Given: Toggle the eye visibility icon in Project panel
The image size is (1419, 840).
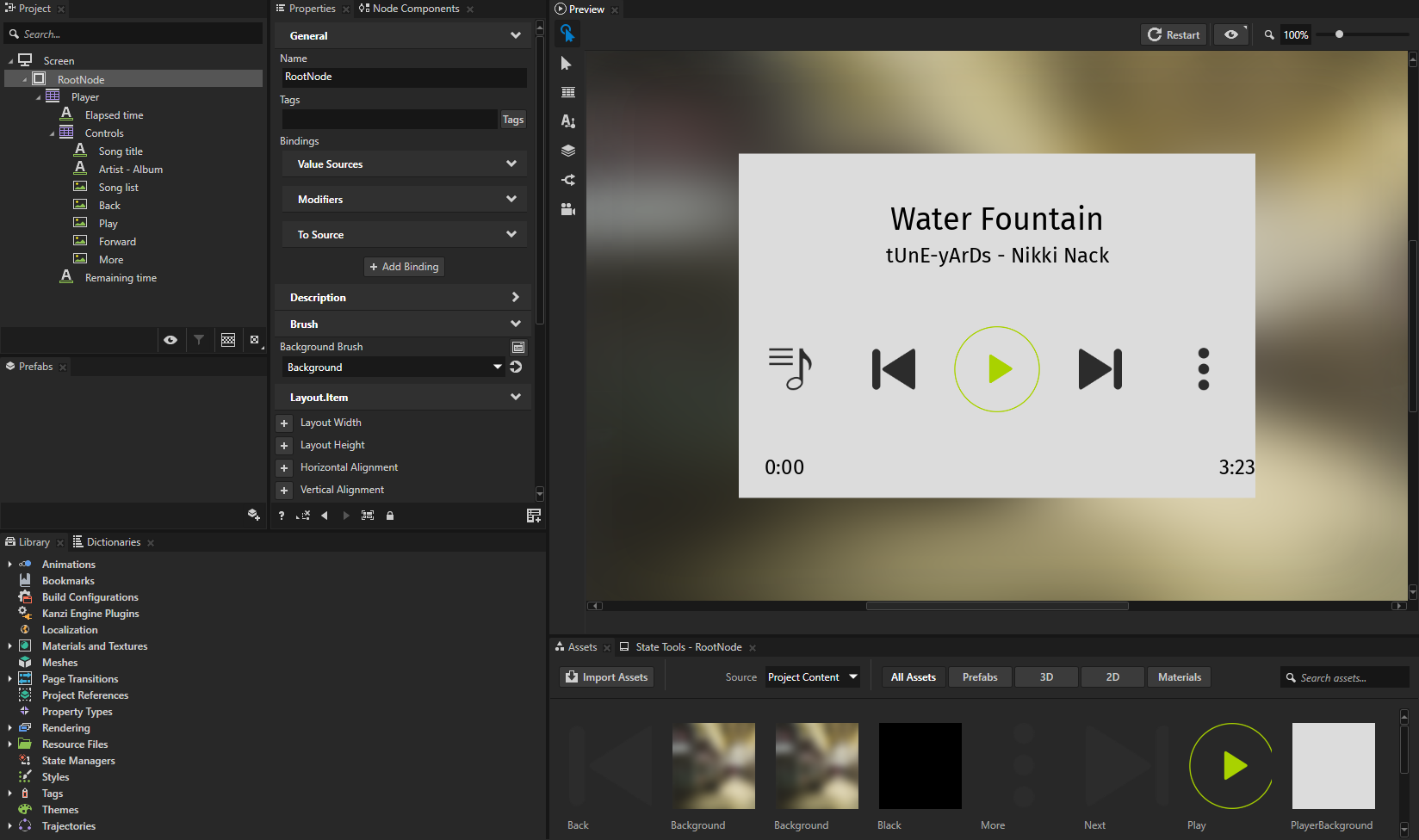Looking at the screenshot, I should [170, 340].
